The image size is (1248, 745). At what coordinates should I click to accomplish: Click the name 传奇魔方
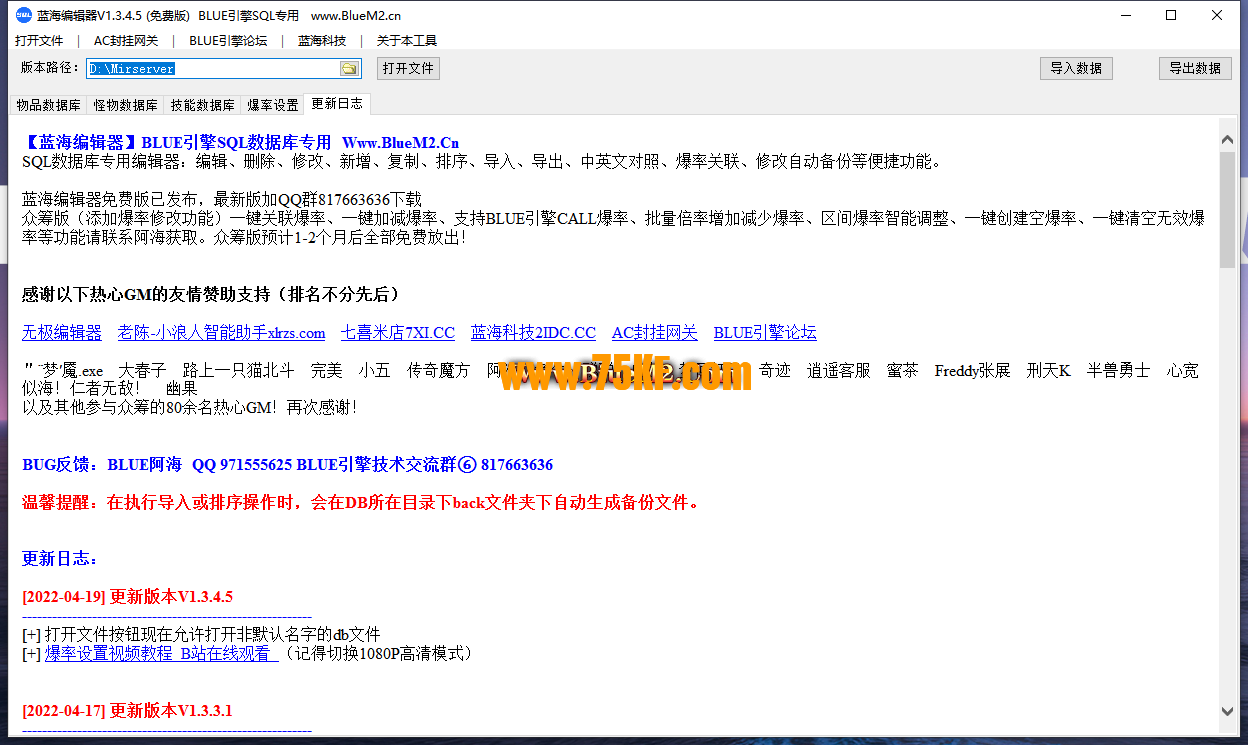[x=438, y=371]
